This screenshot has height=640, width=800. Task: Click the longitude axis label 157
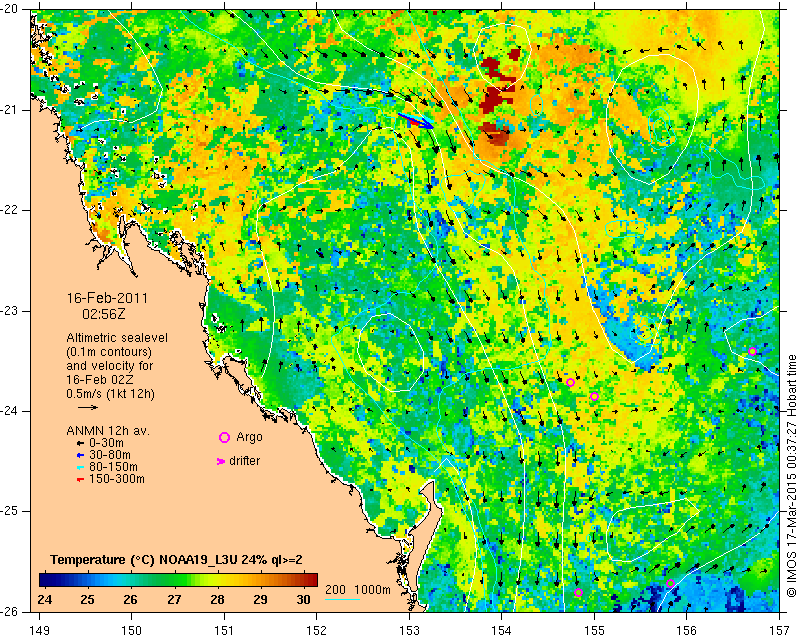[780, 630]
